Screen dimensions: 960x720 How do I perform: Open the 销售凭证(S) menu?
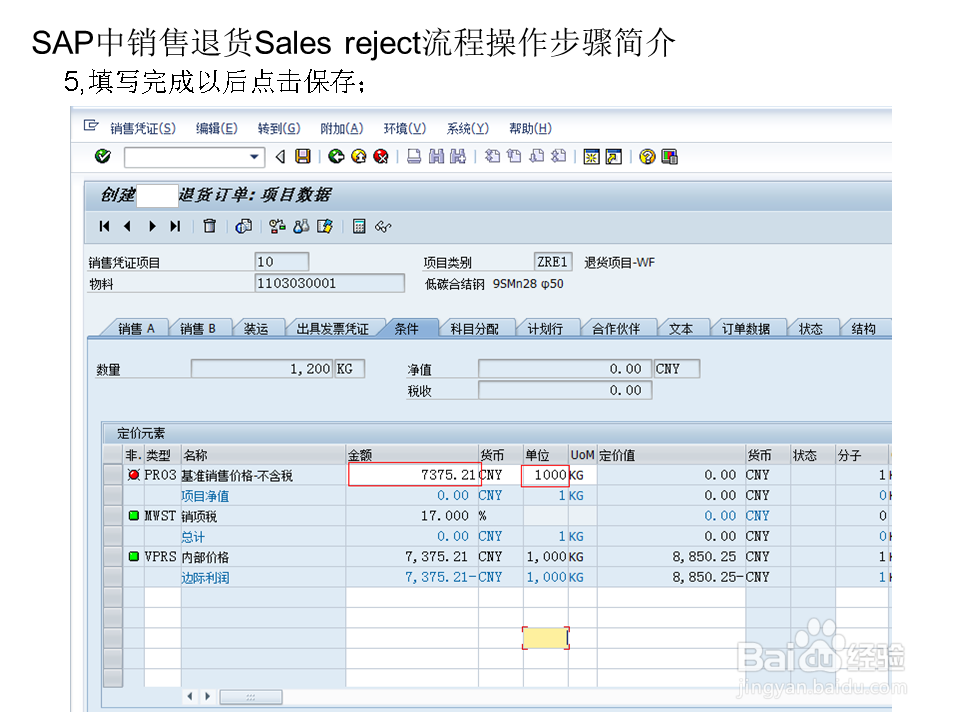point(143,129)
